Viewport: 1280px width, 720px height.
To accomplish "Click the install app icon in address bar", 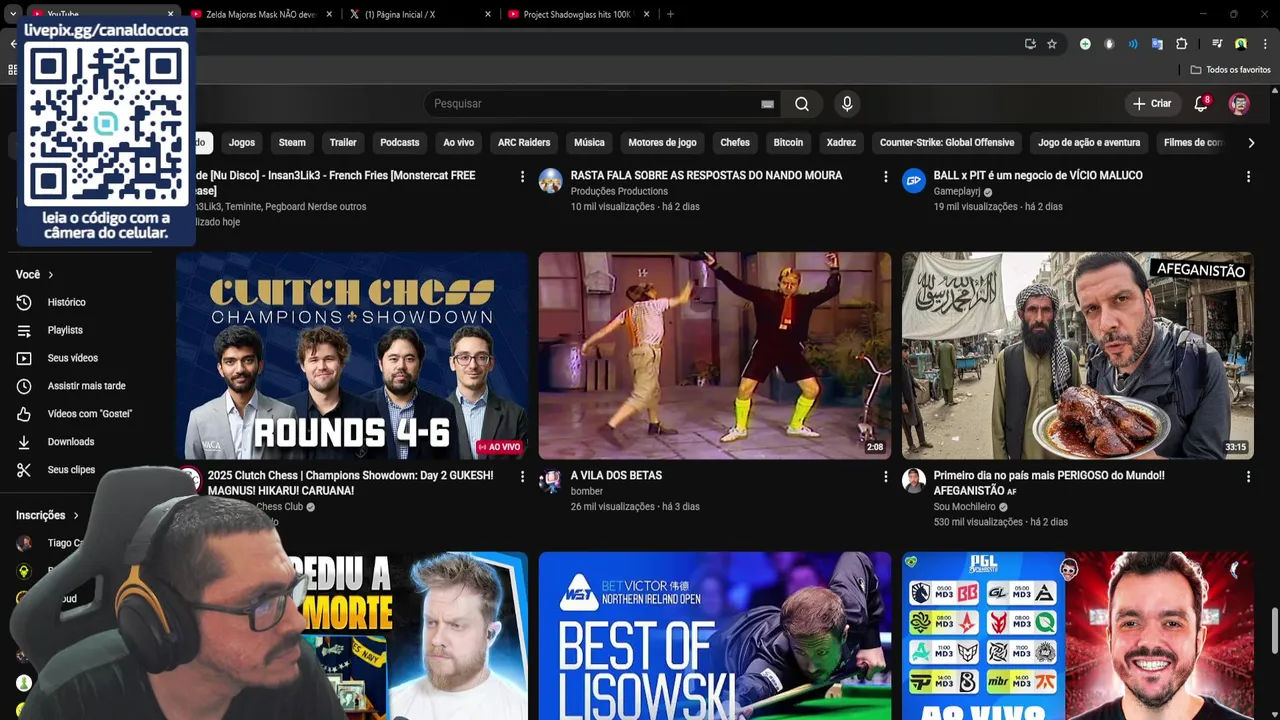I will pos(1030,44).
